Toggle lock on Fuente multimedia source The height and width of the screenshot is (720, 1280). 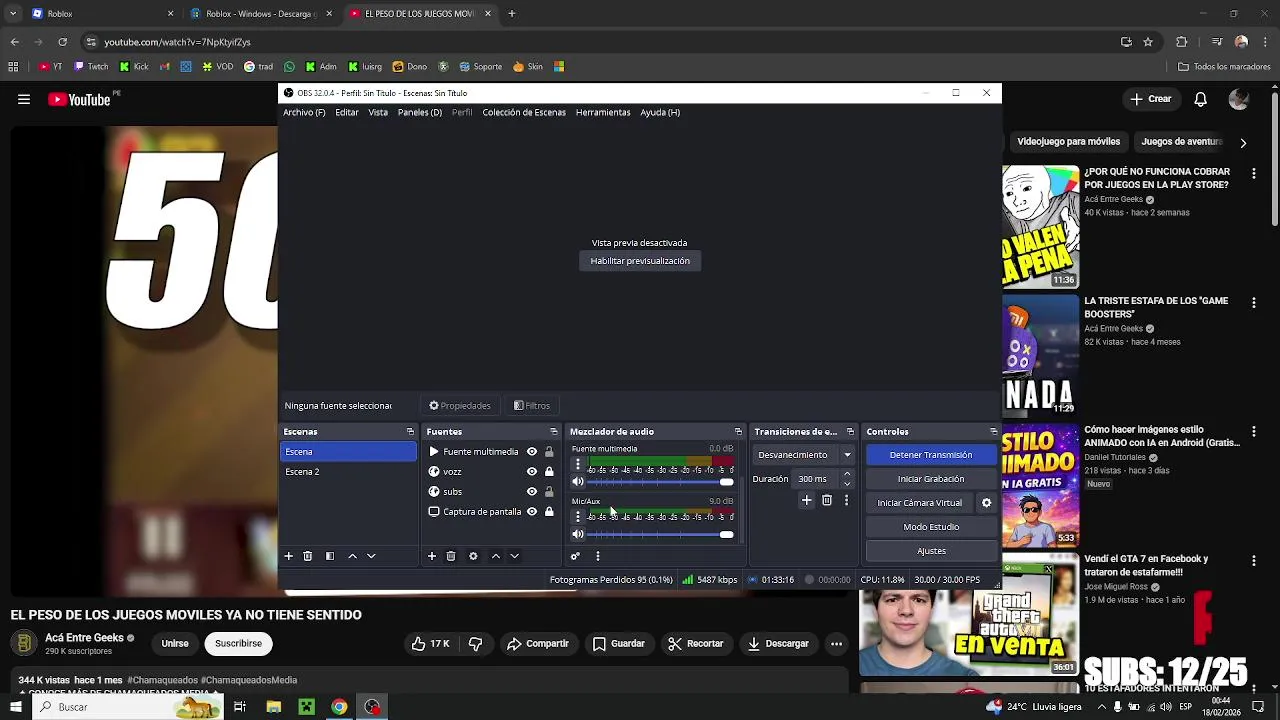coord(549,452)
